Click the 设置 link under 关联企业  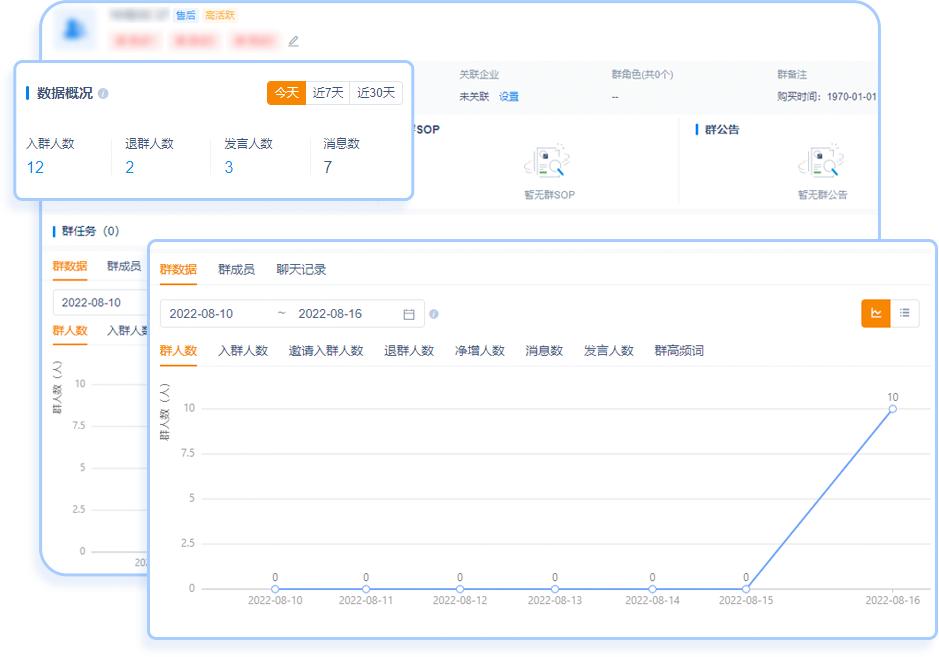click(x=508, y=97)
